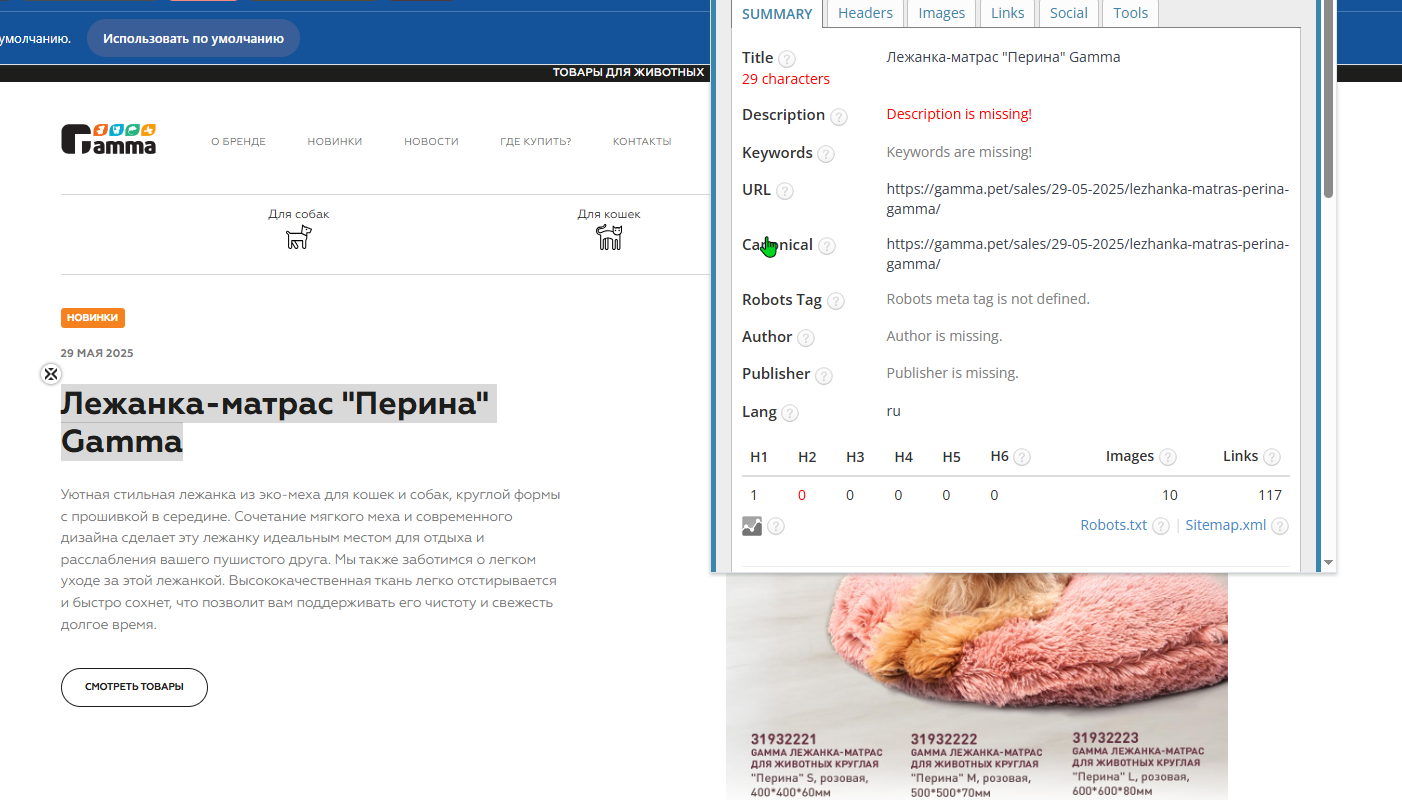Click the help icon next to Lang
This screenshot has height=800, width=1402.
coord(790,413)
